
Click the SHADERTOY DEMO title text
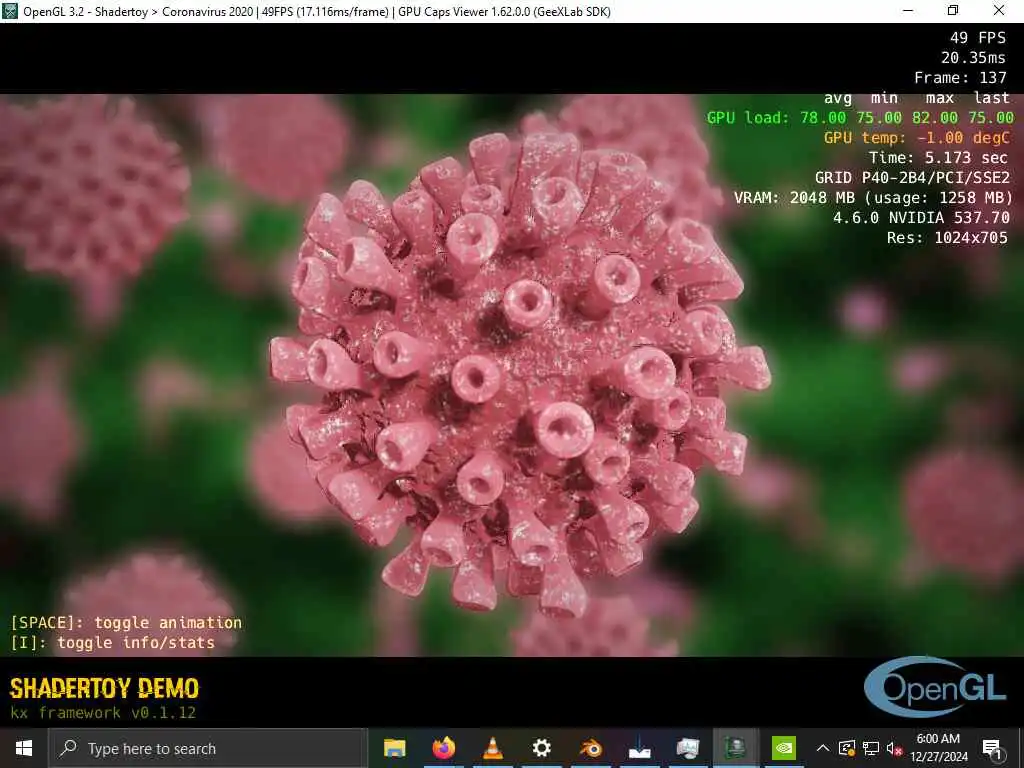104,688
